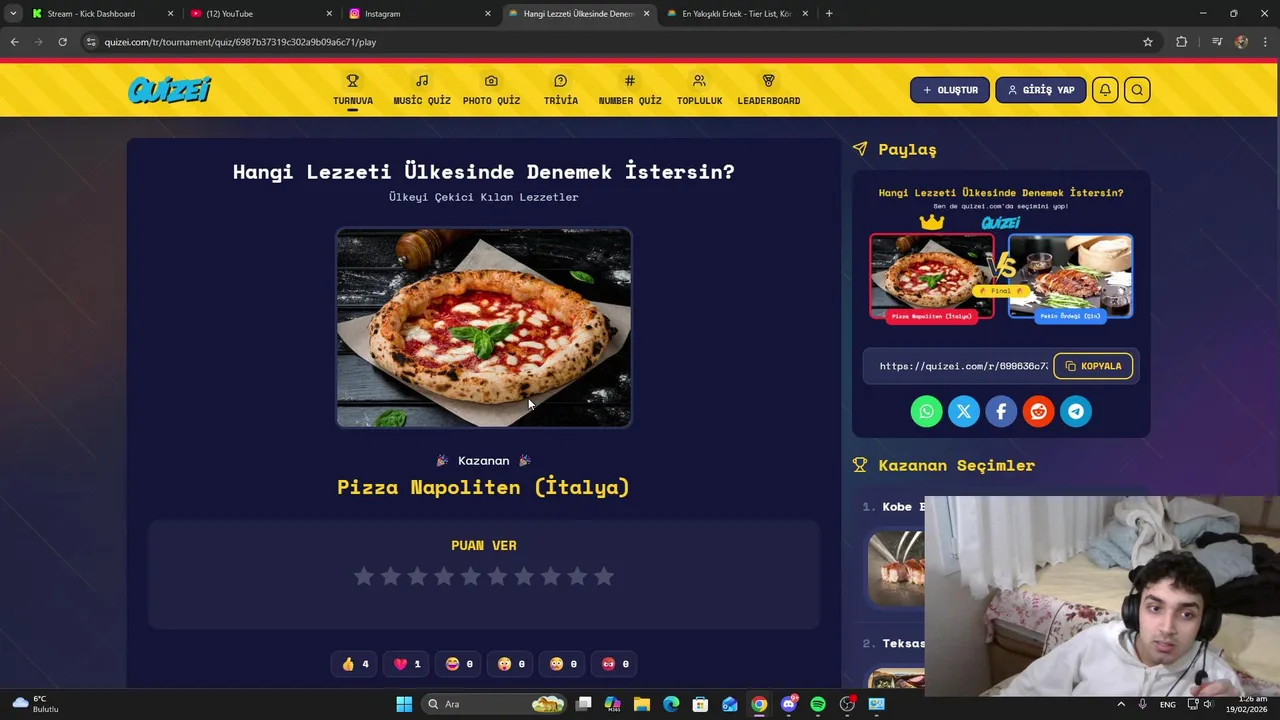Screen dimensions: 1280x720
Task: Share on X icon
Action: 964,411
